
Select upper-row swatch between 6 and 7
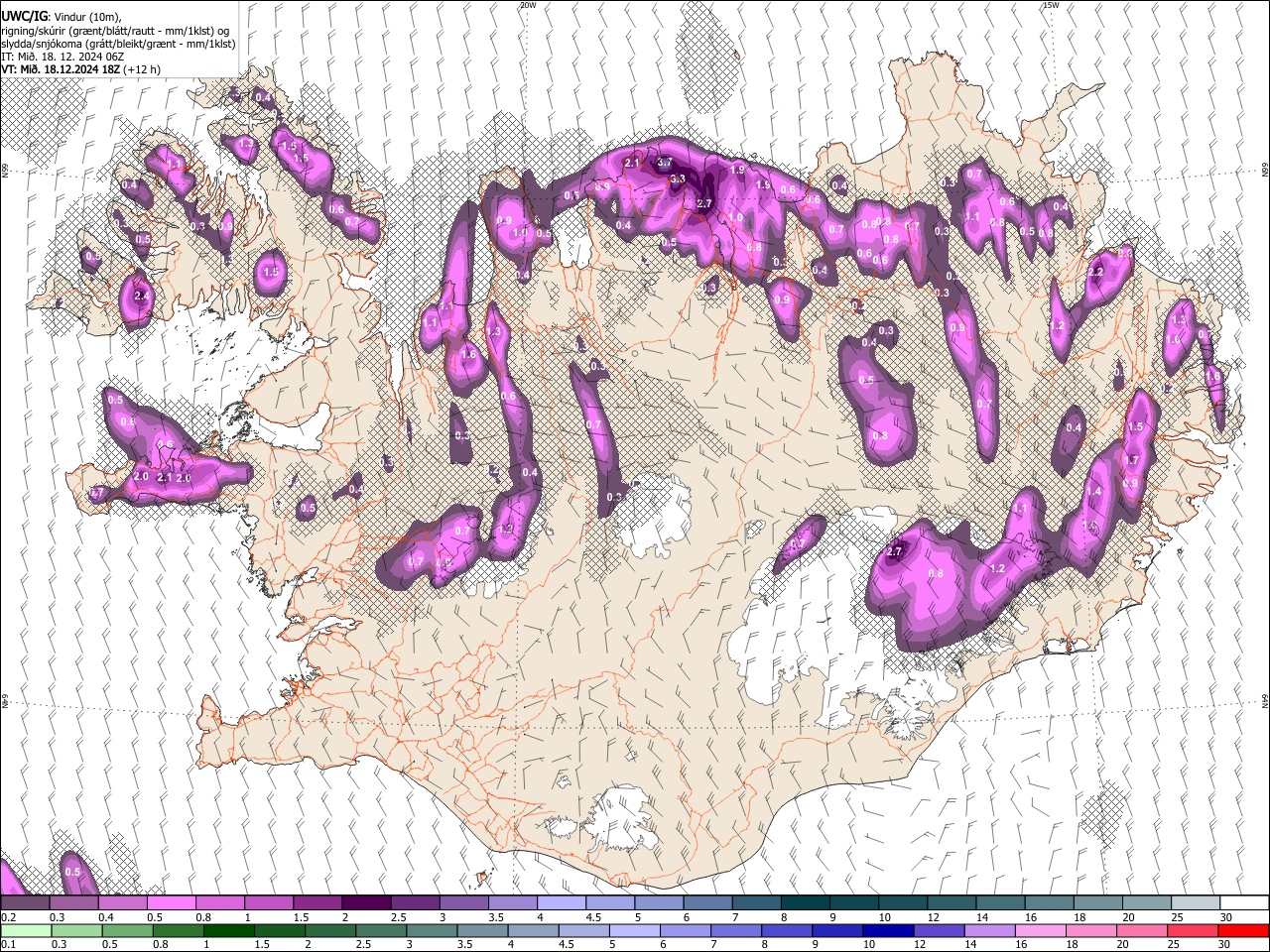(707, 902)
